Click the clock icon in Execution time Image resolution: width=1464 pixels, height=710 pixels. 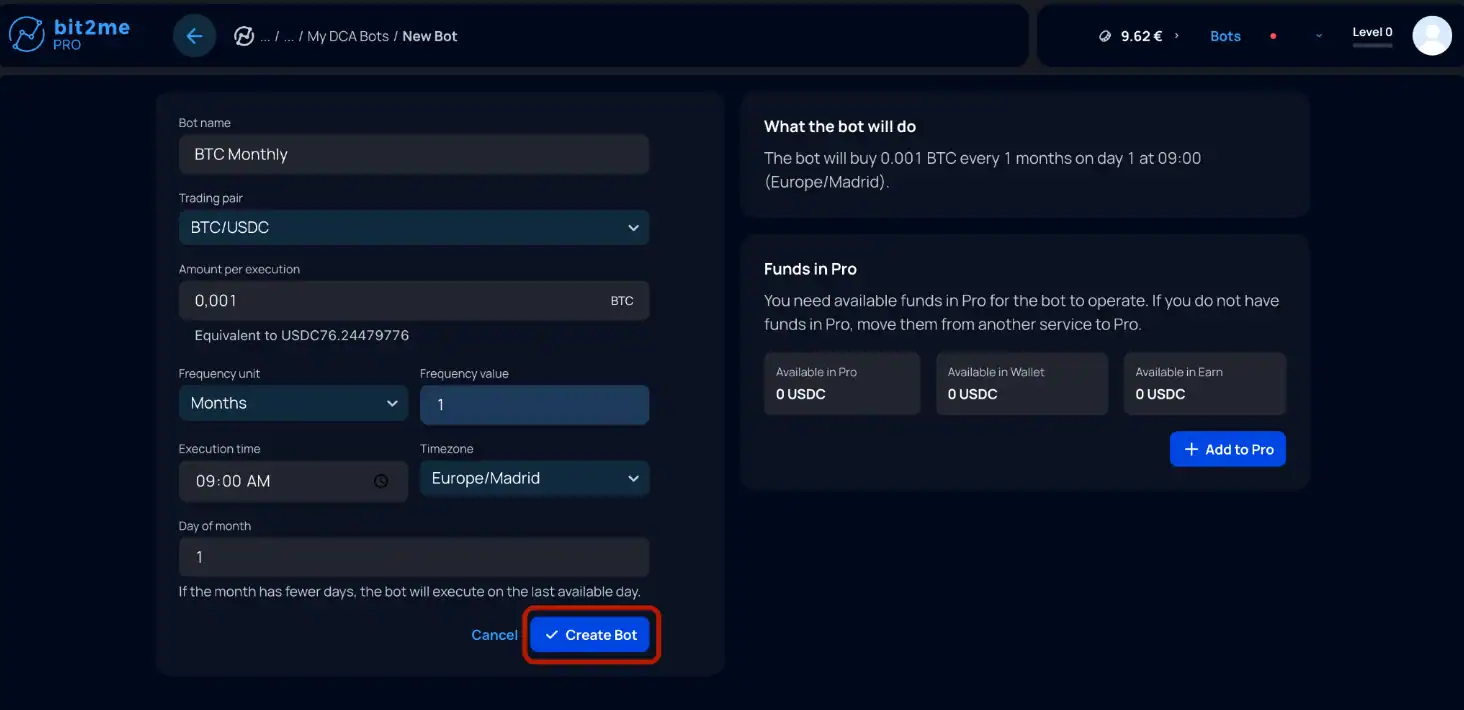pos(381,481)
